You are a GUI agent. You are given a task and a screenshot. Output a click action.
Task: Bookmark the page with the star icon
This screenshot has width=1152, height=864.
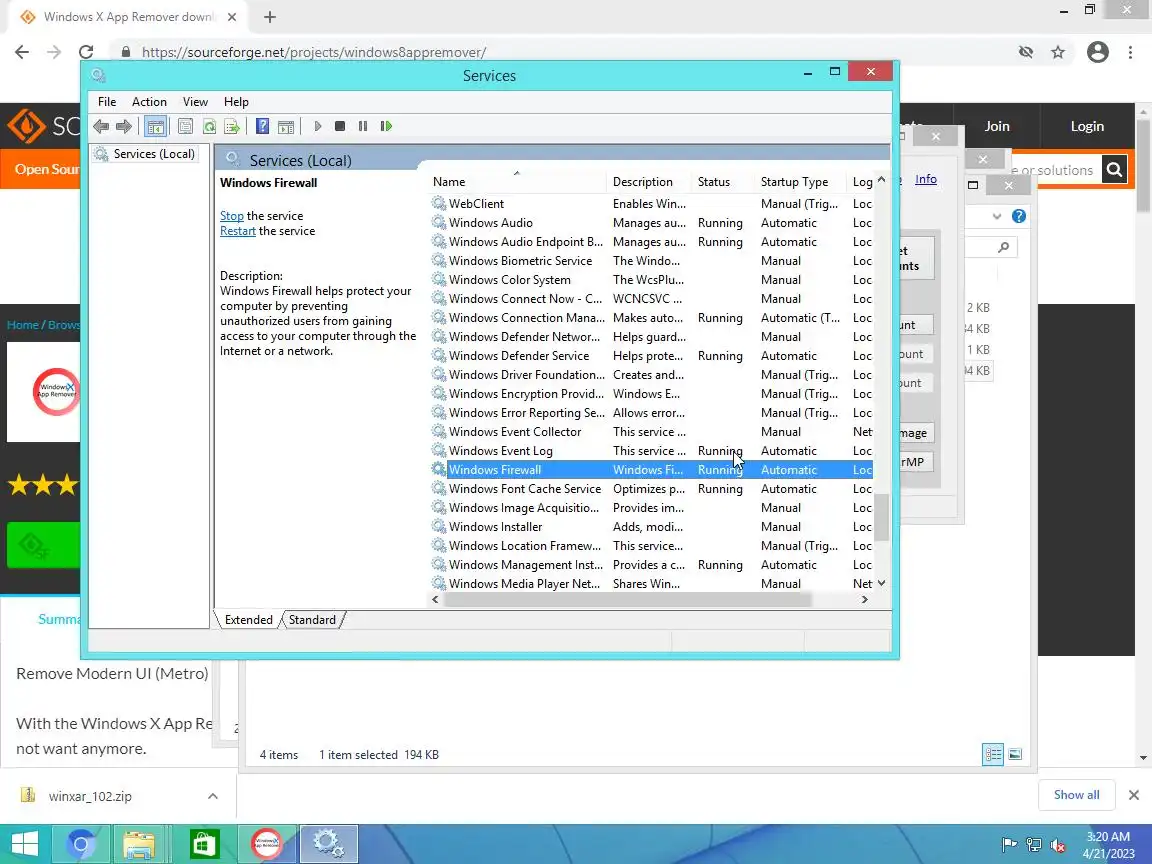point(1058,52)
